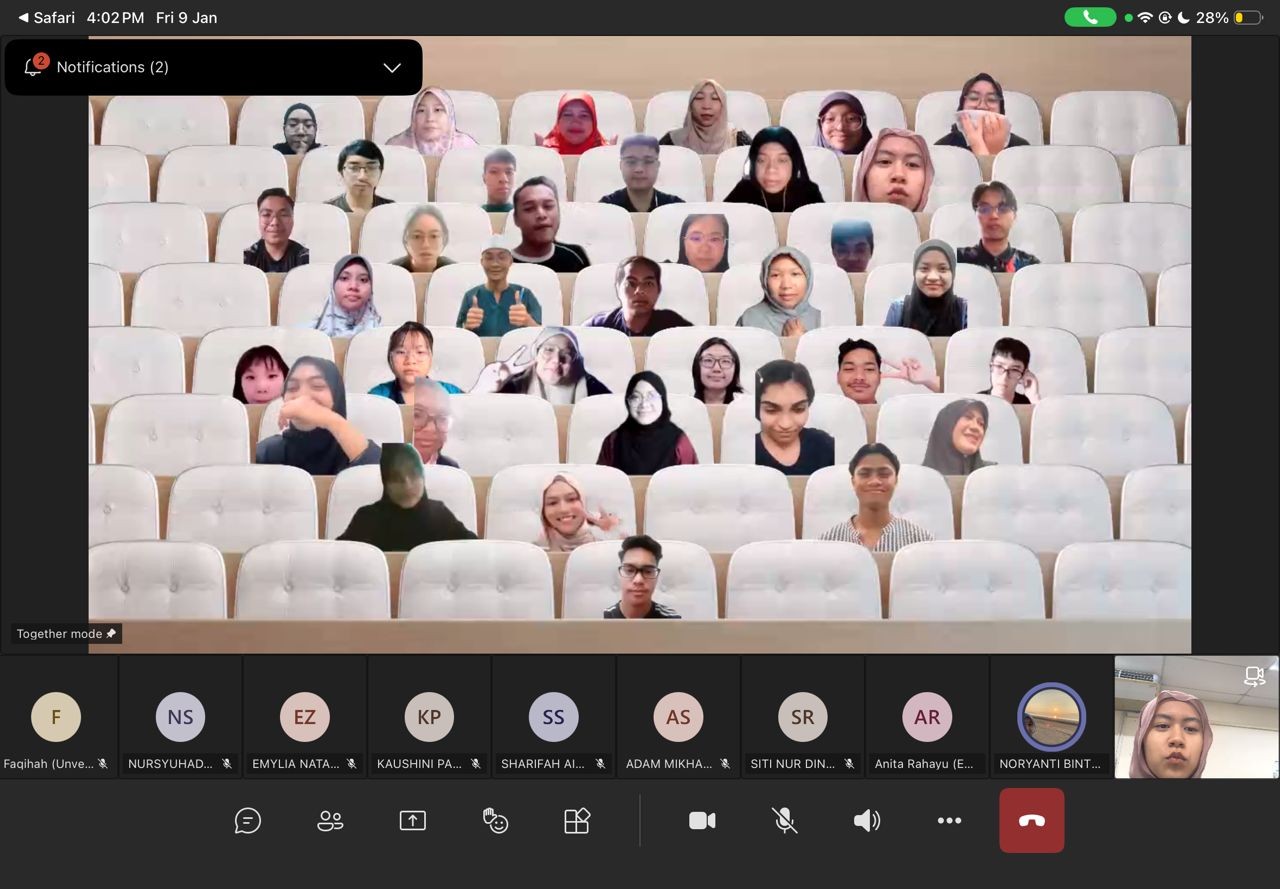The width and height of the screenshot is (1280, 889).
Task: Switch camera on the self-view thumbnail
Action: point(1254,677)
